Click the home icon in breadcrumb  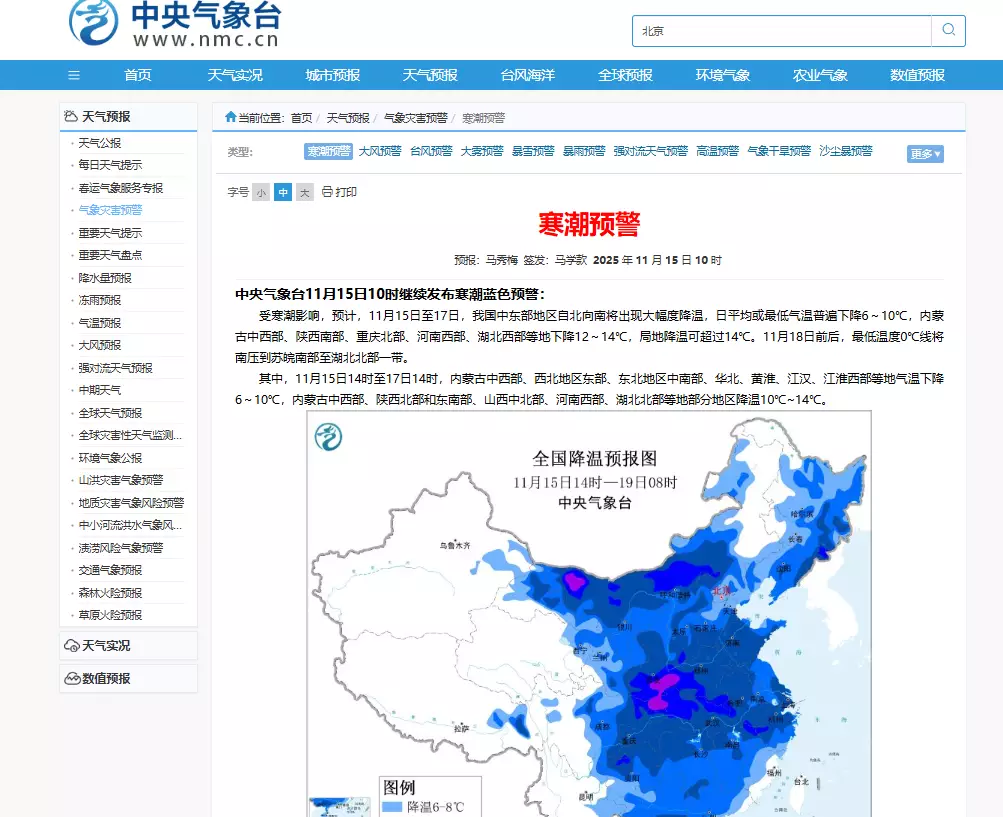point(231,117)
